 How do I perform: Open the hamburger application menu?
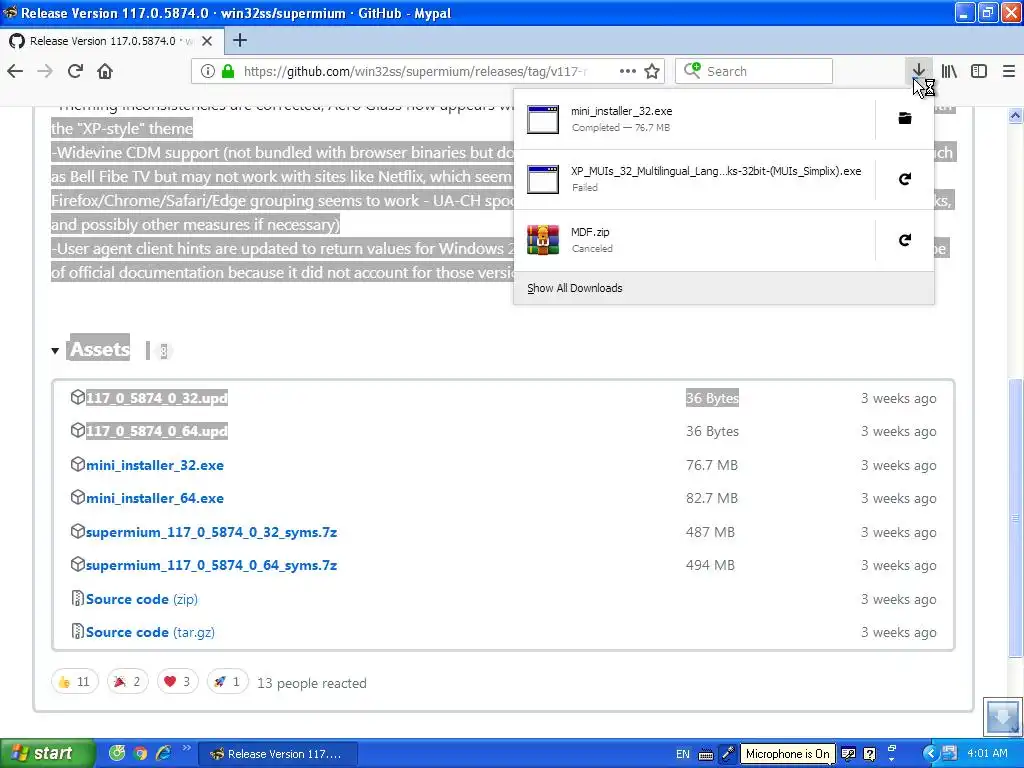coord(1009,71)
